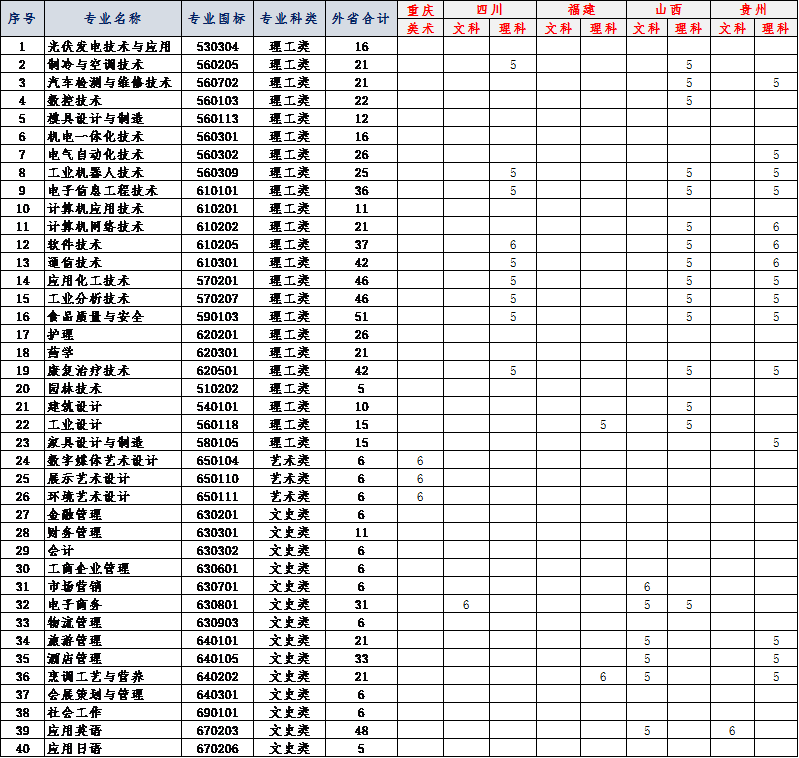Select the 应用化工技术 cell

click(113, 281)
